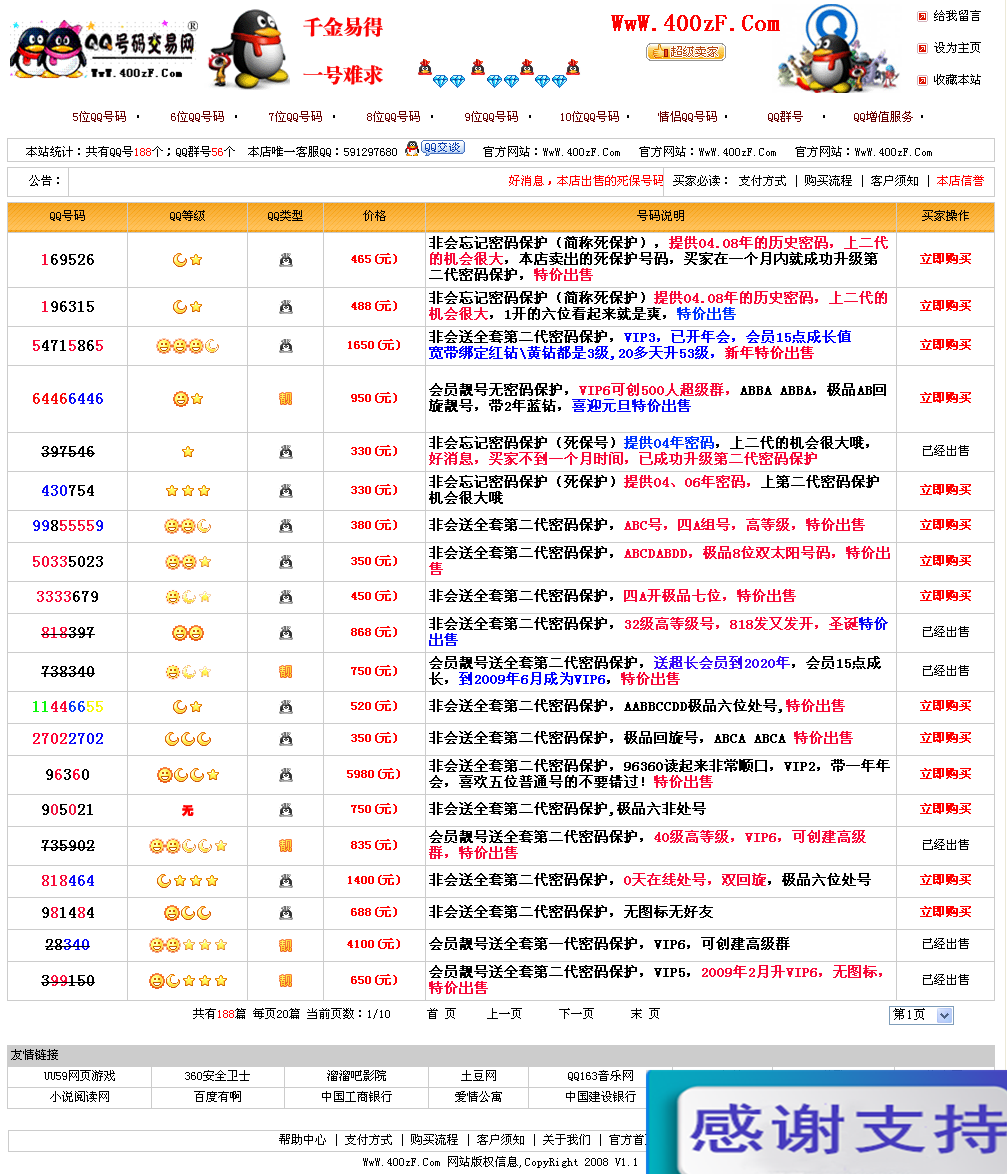This screenshot has height=1174, width=1007.
Task: Go to 首页 in pagination
Action: coord(442,1014)
